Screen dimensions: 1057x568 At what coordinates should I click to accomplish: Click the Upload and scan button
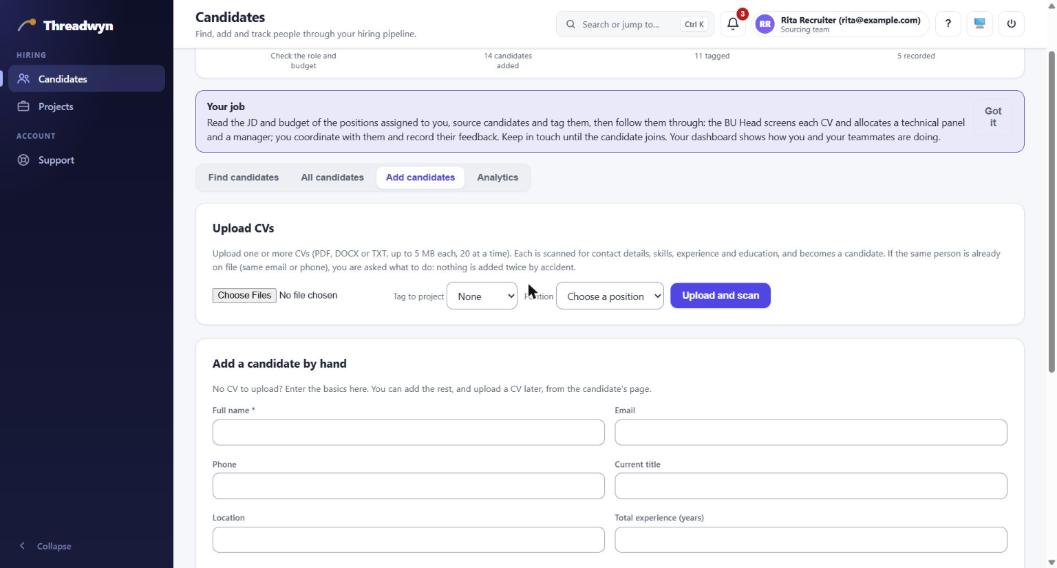point(720,295)
